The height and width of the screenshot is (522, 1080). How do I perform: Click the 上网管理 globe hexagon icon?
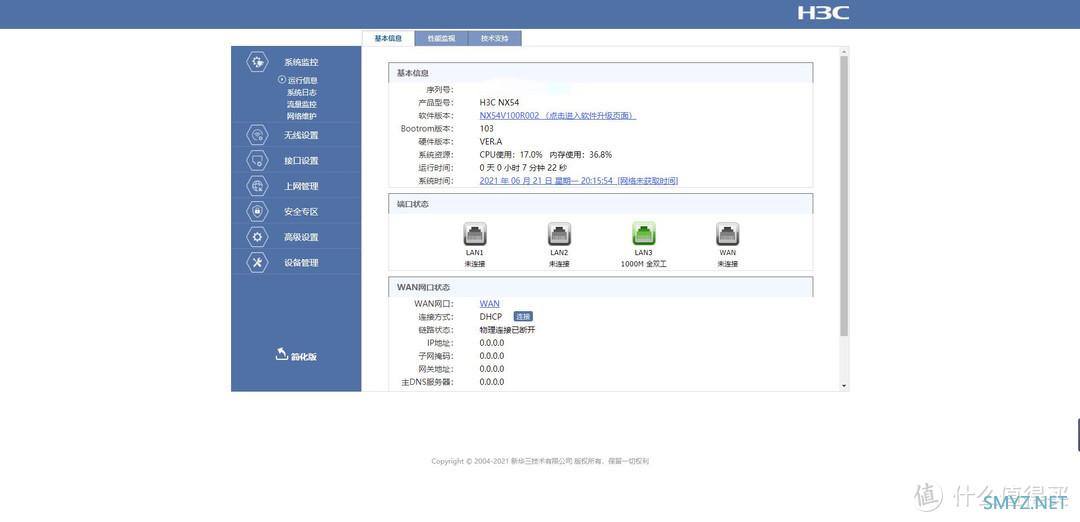257,186
